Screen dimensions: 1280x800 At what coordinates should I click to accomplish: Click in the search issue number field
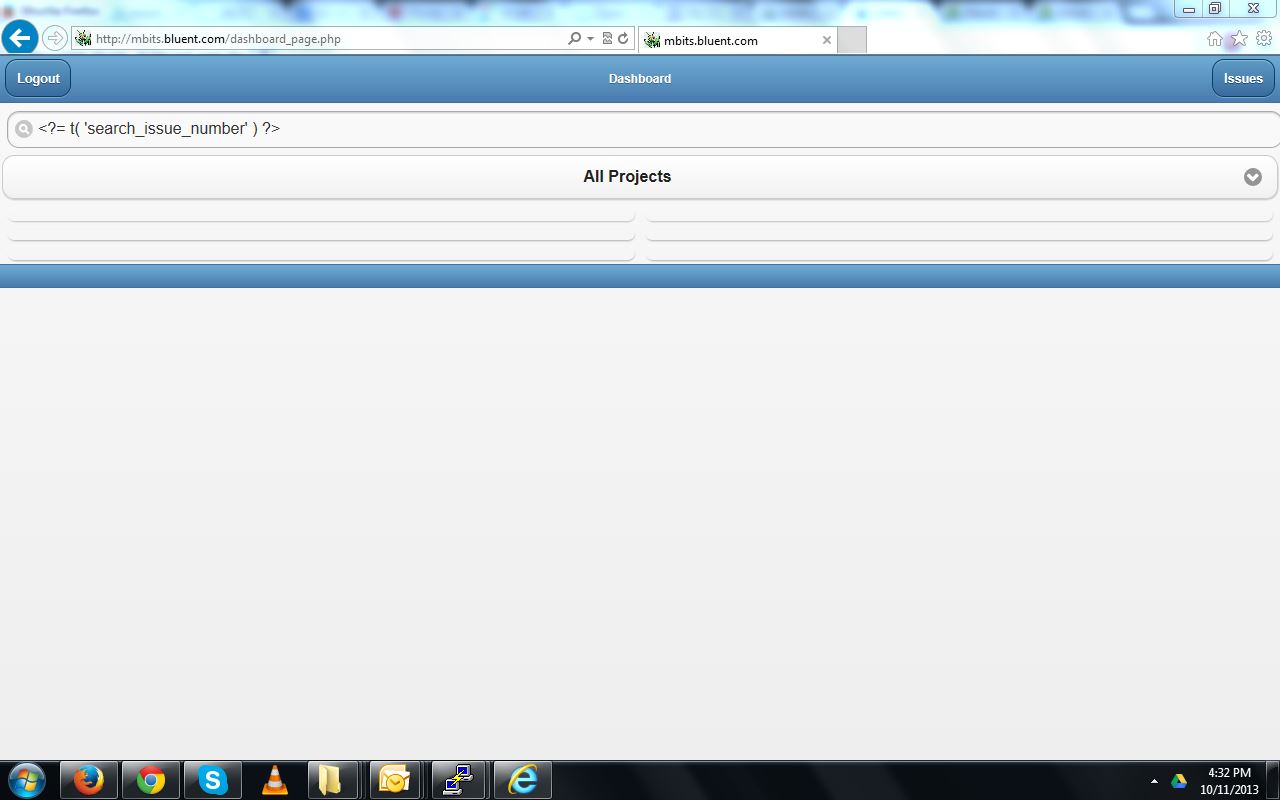640,129
